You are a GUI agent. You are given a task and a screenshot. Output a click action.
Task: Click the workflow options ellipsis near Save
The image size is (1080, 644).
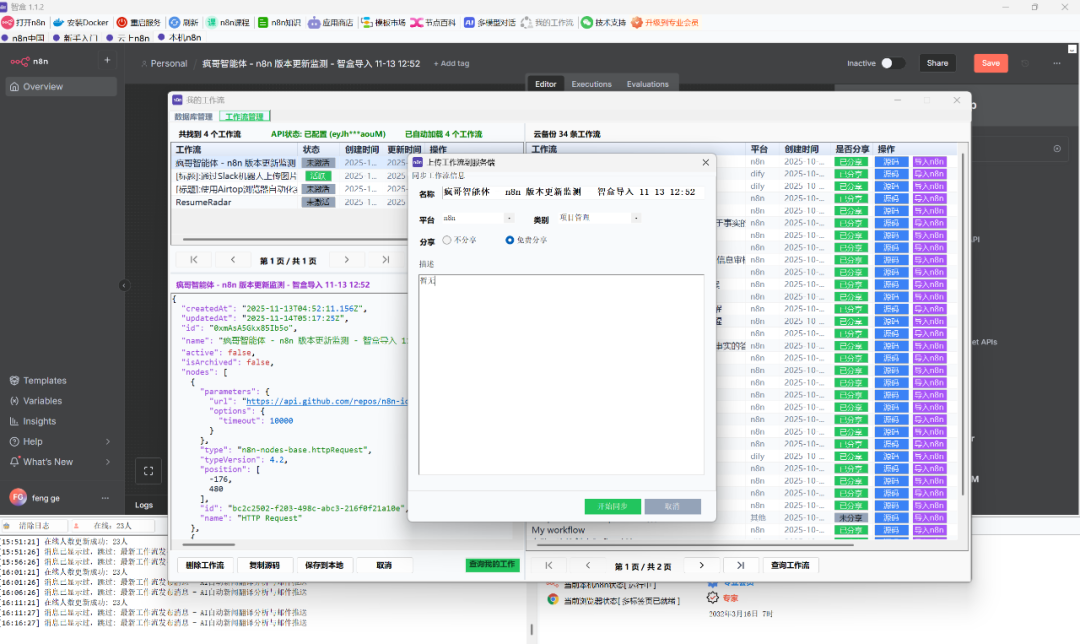[1057, 63]
